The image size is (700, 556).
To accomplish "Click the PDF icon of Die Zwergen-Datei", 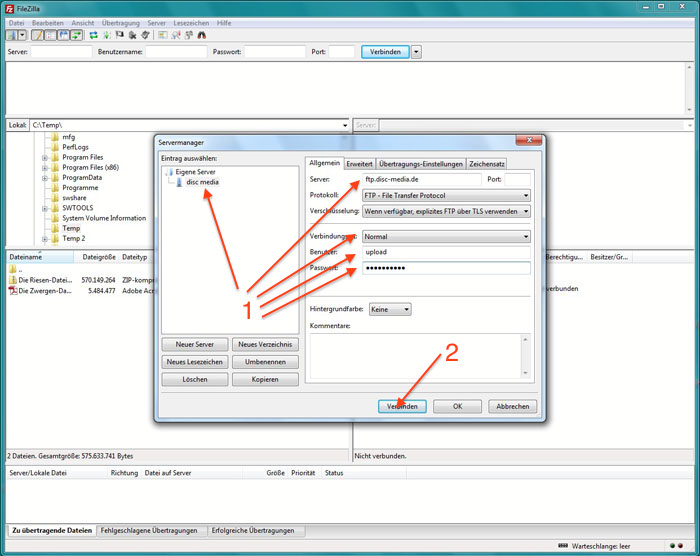I will click(x=12, y=291).
